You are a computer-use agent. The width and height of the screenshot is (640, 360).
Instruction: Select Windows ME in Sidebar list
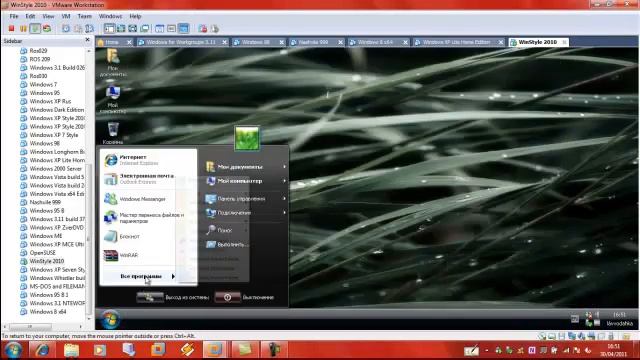pos(46,236)
